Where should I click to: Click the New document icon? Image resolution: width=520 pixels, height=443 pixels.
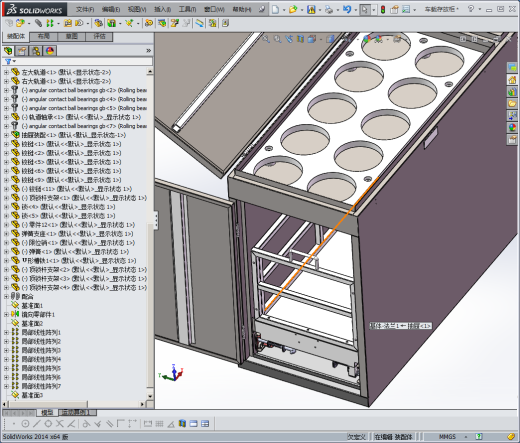coord(275,10)
